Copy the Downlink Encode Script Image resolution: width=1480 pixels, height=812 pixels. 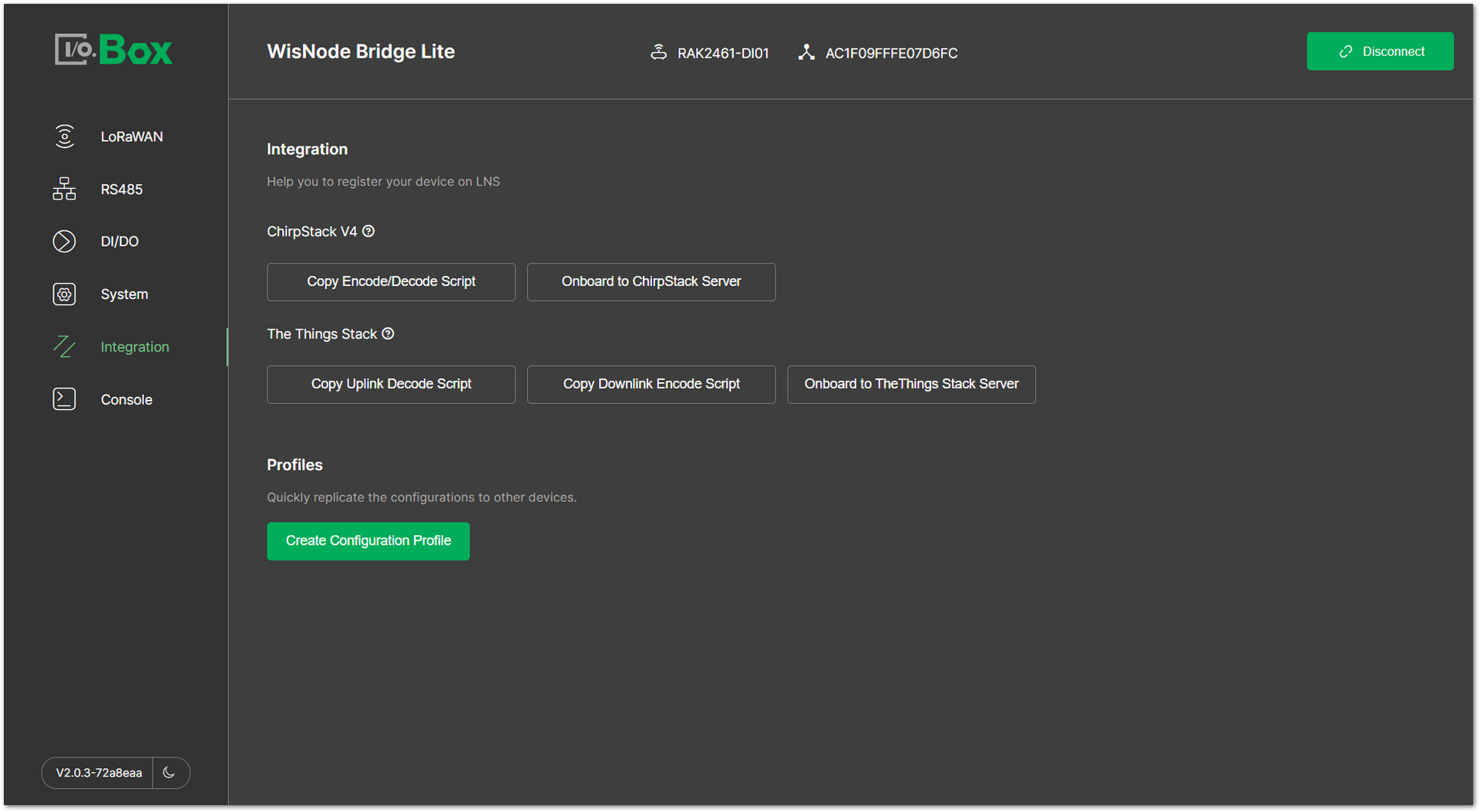(x=651, y=384)
